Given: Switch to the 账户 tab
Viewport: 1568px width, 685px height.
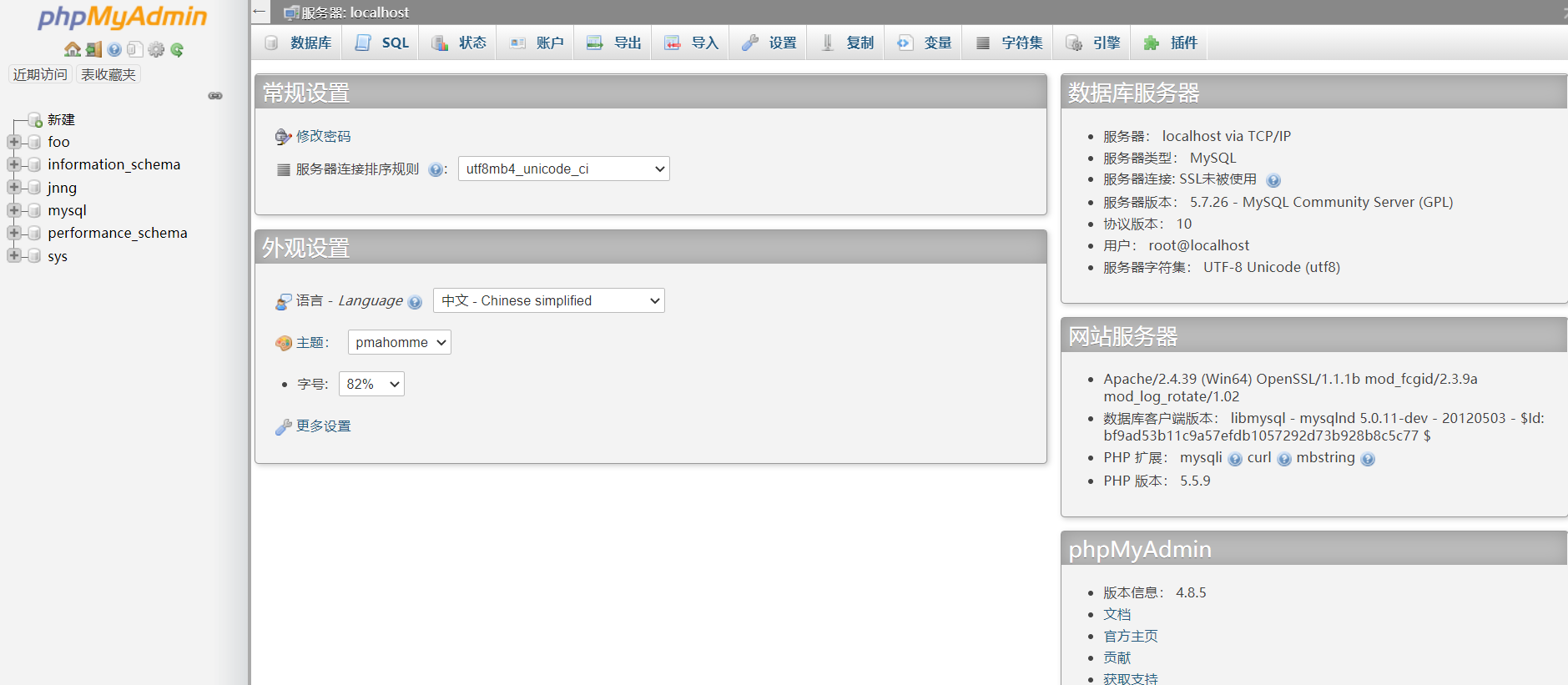Looking at the screenshot, I should (536, 43).
